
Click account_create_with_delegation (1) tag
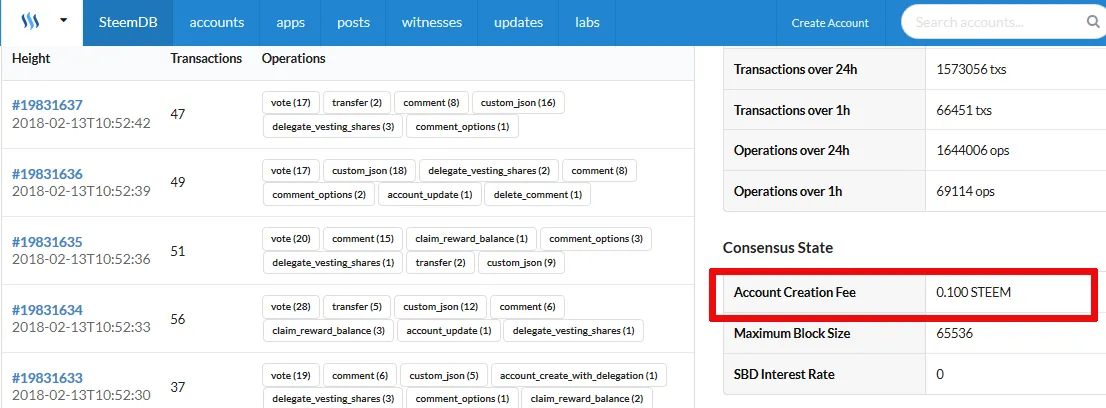pos(578,375)
